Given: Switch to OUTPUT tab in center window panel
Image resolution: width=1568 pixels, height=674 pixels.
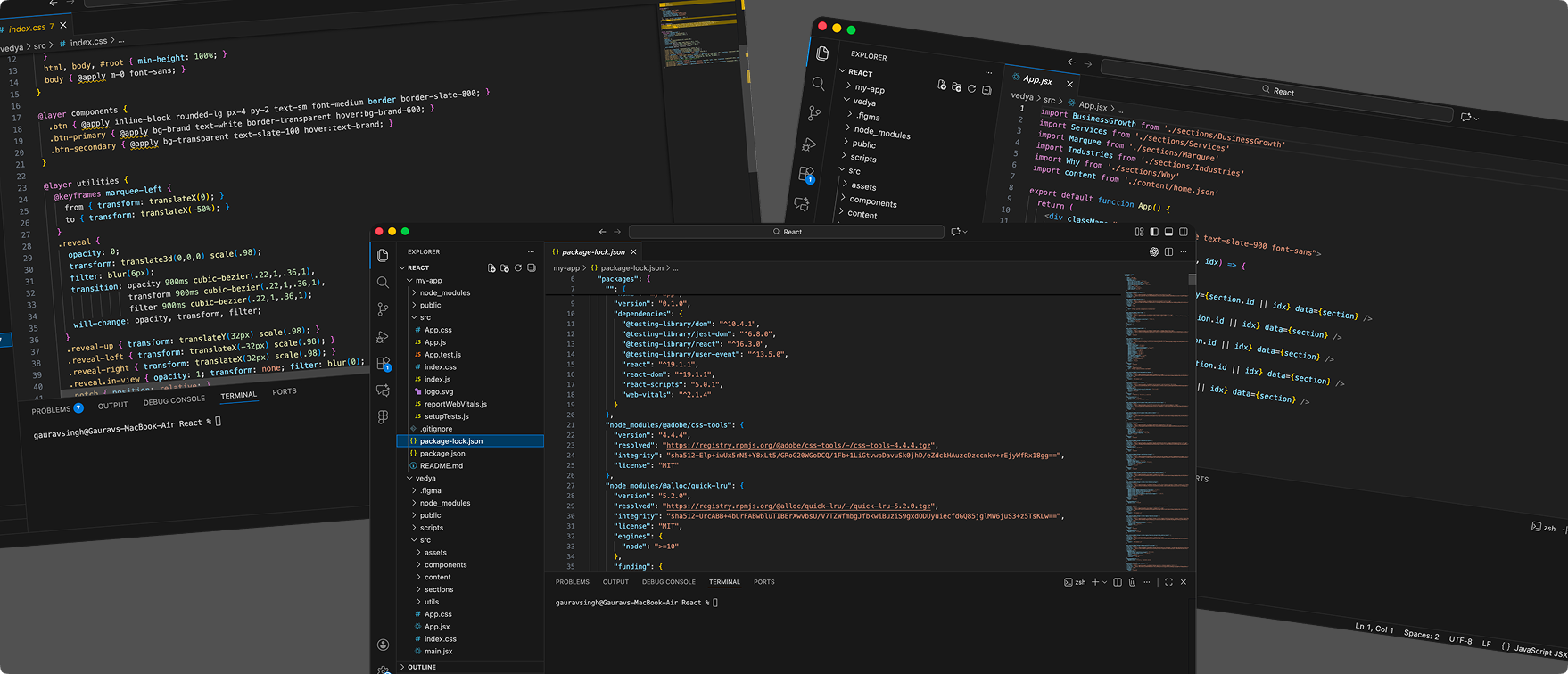Looking at the screenshot, I should pyautogui.click(x=615, y=582).
